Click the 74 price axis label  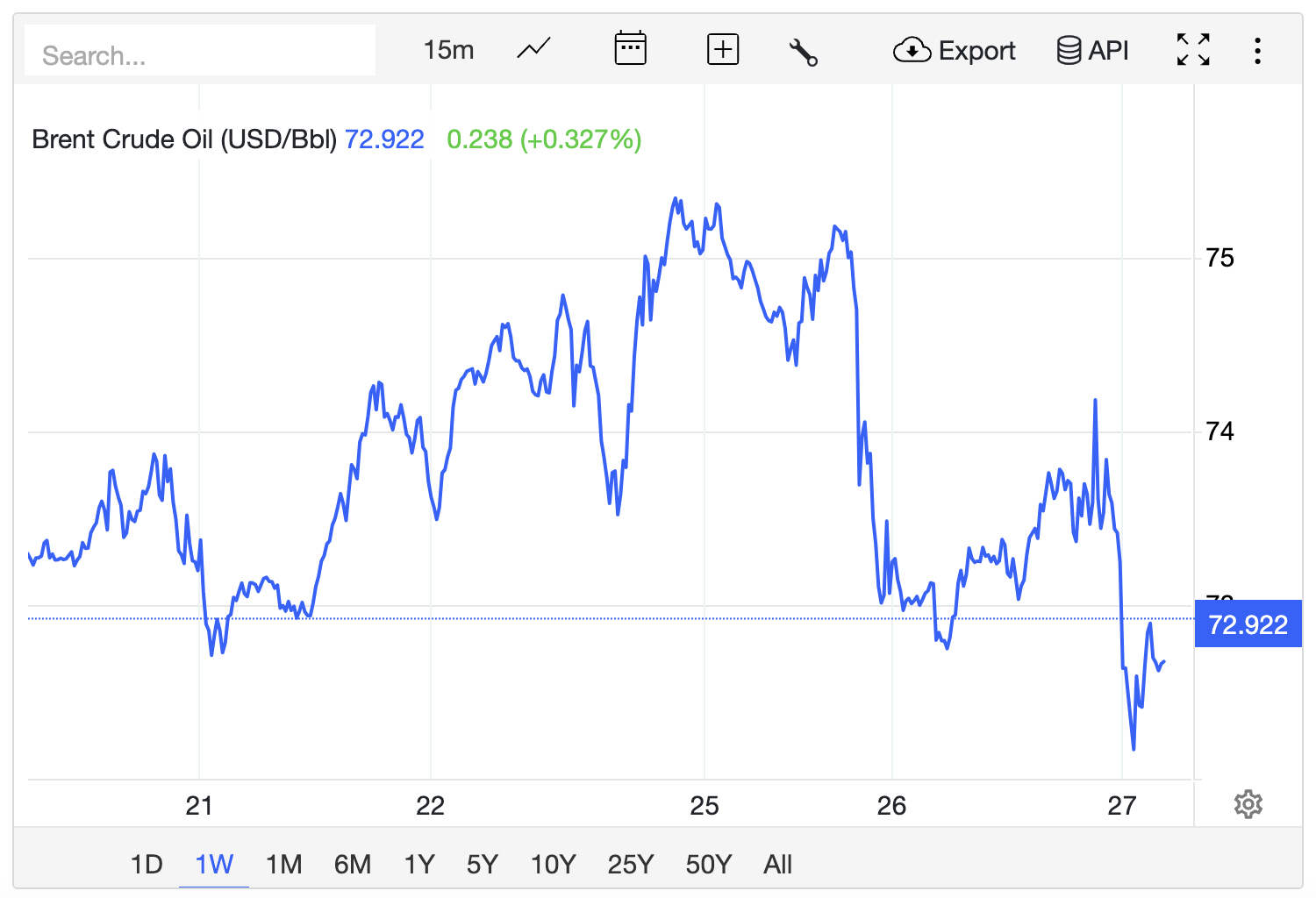coord(1219,431)
